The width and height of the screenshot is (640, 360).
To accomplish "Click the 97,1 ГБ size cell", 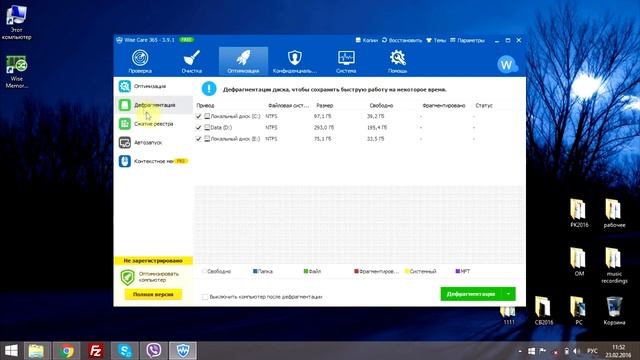I will [322, 116].
